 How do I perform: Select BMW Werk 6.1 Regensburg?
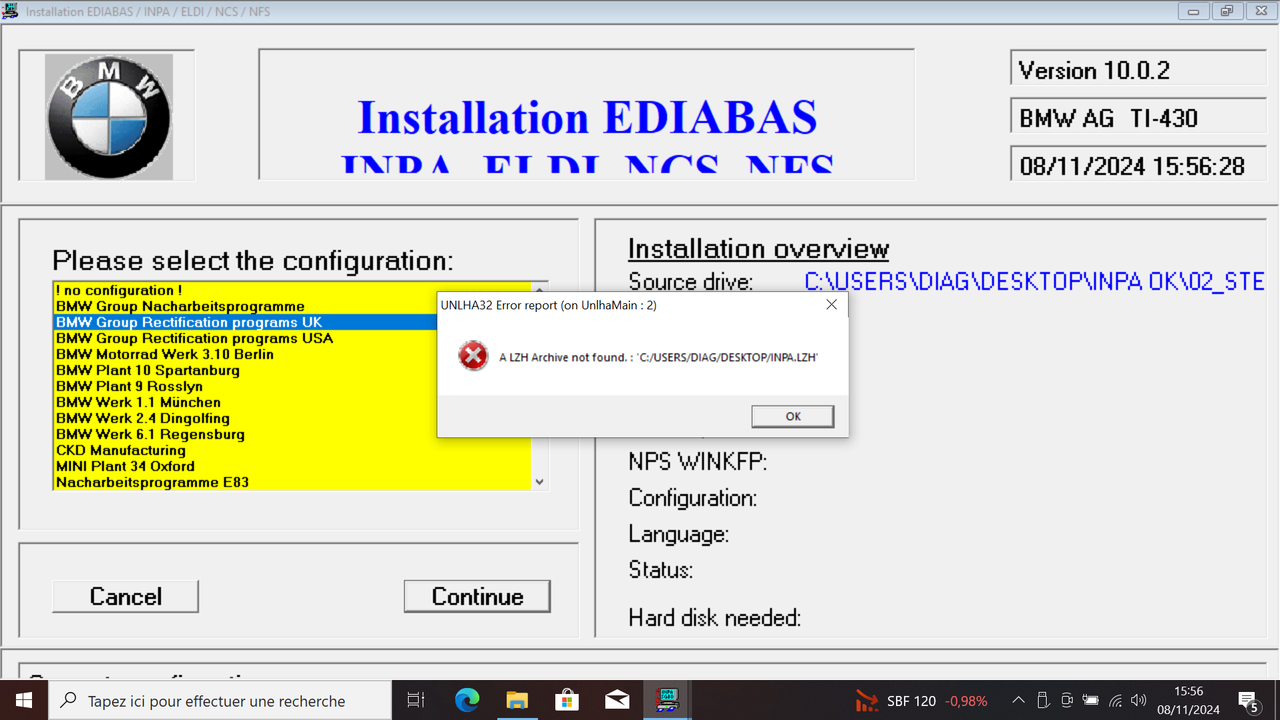[292, 434]
